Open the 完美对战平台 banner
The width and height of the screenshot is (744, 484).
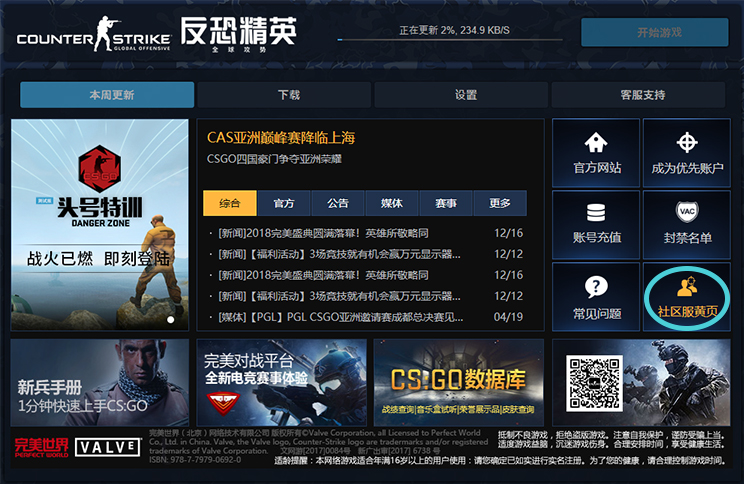[x=281, y=382]
